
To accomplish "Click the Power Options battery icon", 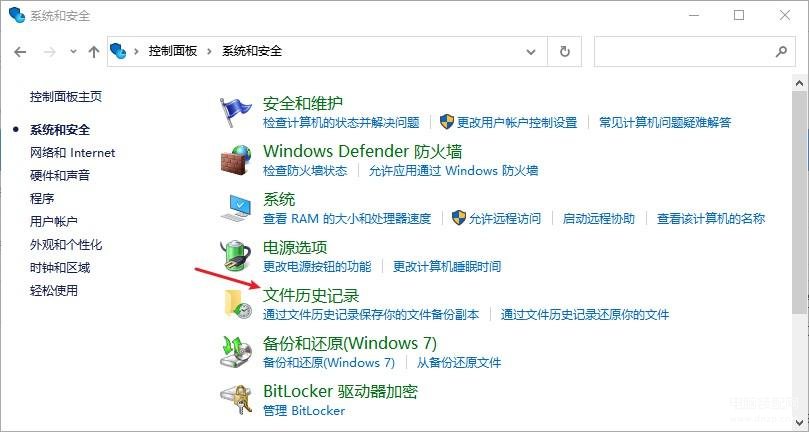I will point(236,256).
